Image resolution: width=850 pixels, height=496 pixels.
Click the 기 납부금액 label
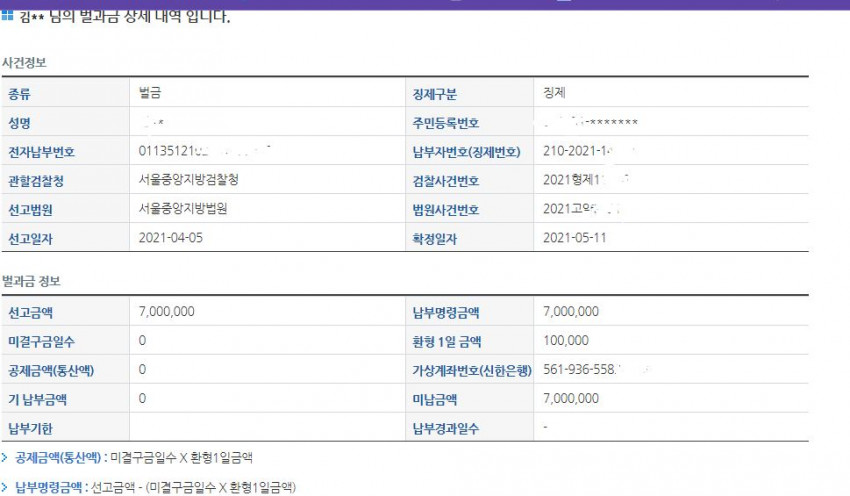pyautogui.click(x=37, y=400)
